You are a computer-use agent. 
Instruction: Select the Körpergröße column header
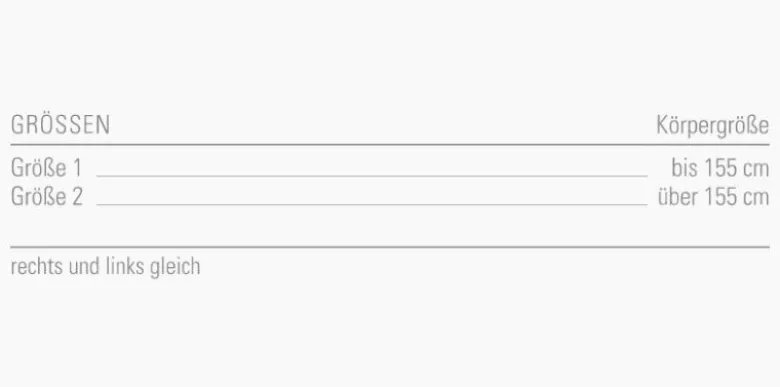712,125
